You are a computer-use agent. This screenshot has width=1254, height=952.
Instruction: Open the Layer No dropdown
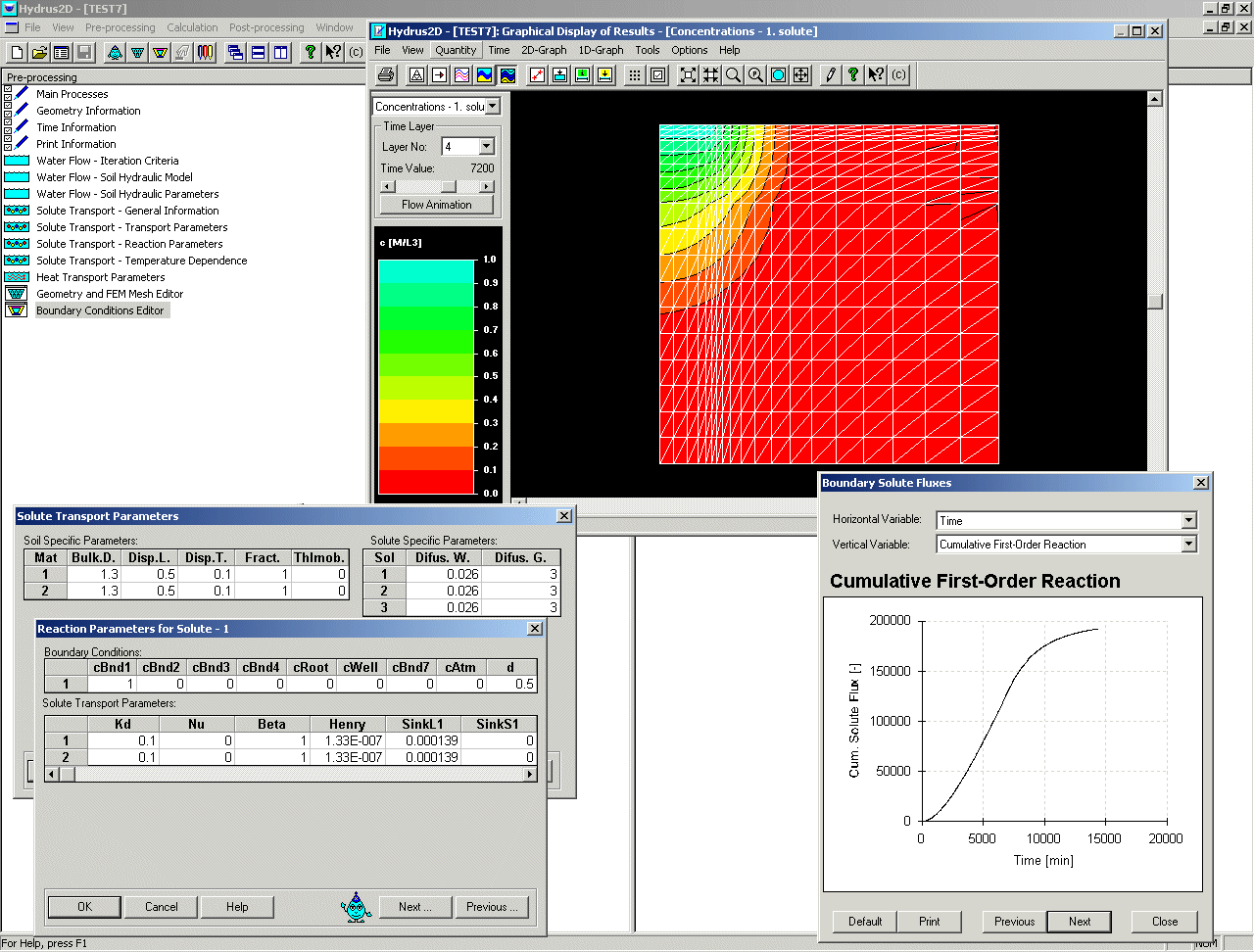(x=487, y=146)
